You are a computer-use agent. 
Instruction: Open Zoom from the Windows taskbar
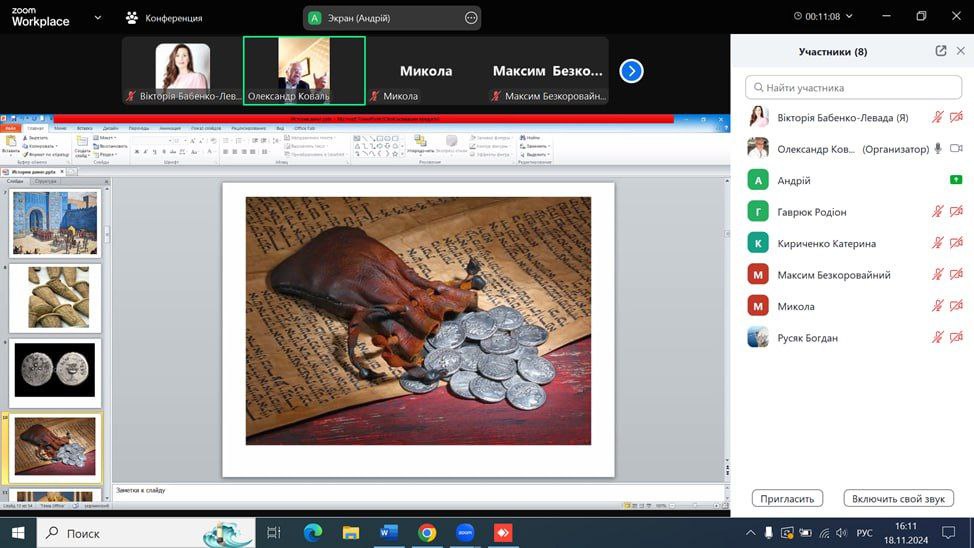coord(464,532)
